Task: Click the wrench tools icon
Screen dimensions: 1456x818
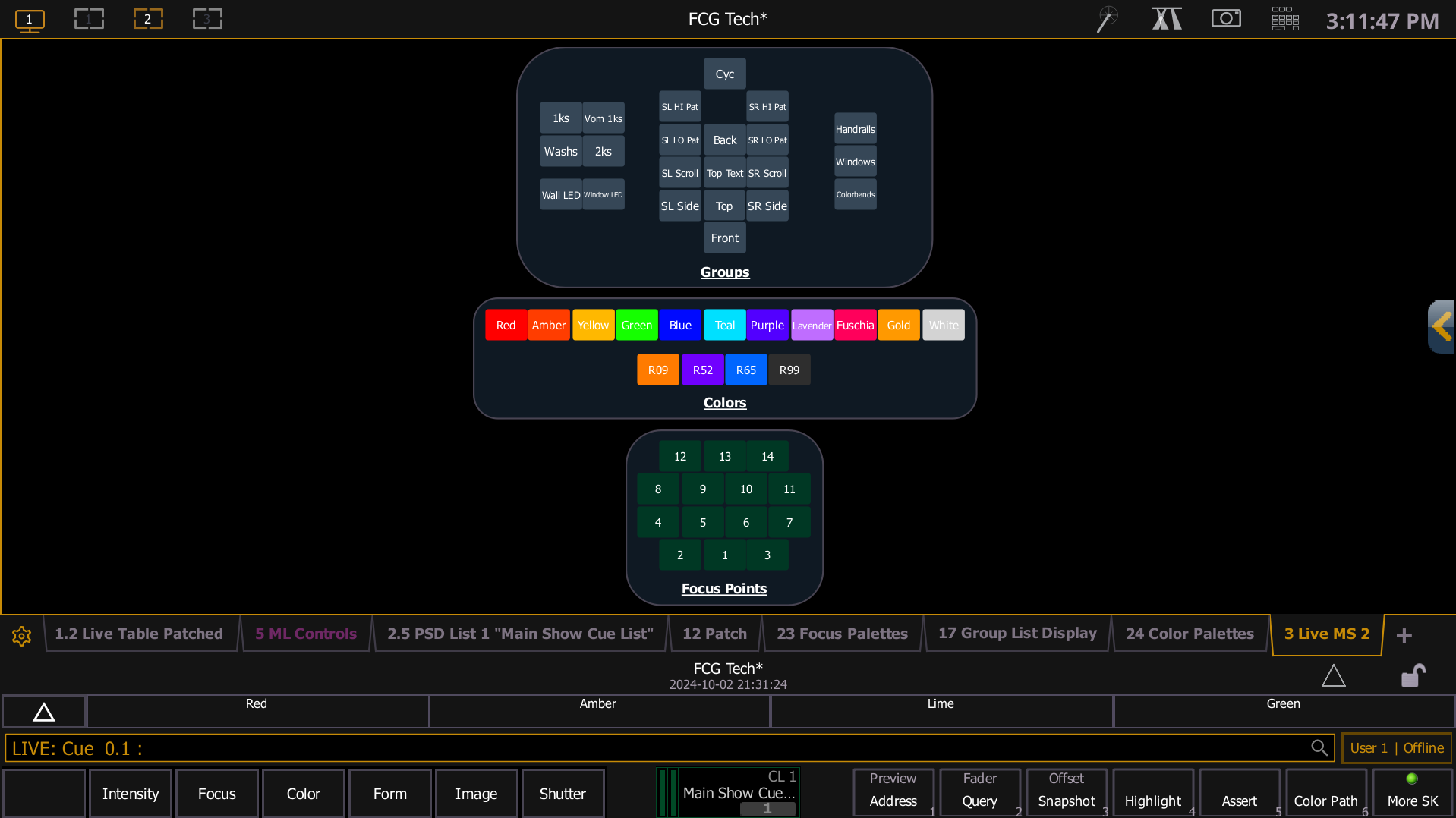Action: tap(1107, 19)
